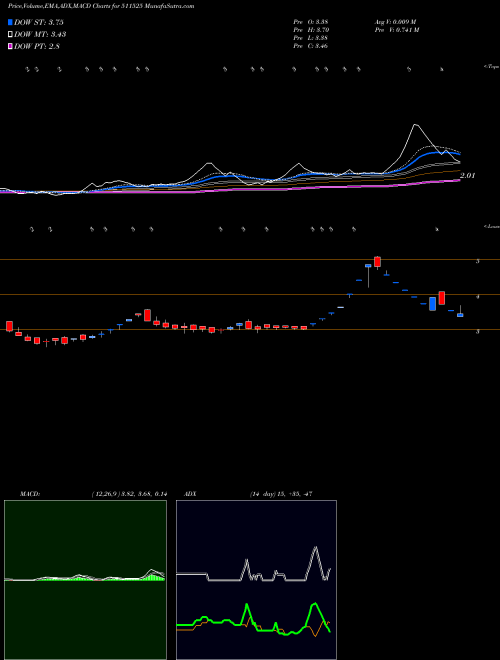This screenshot has height=660, width=500.
Task: Click the ADX (14 day) values text
Action: click(281, 494)
